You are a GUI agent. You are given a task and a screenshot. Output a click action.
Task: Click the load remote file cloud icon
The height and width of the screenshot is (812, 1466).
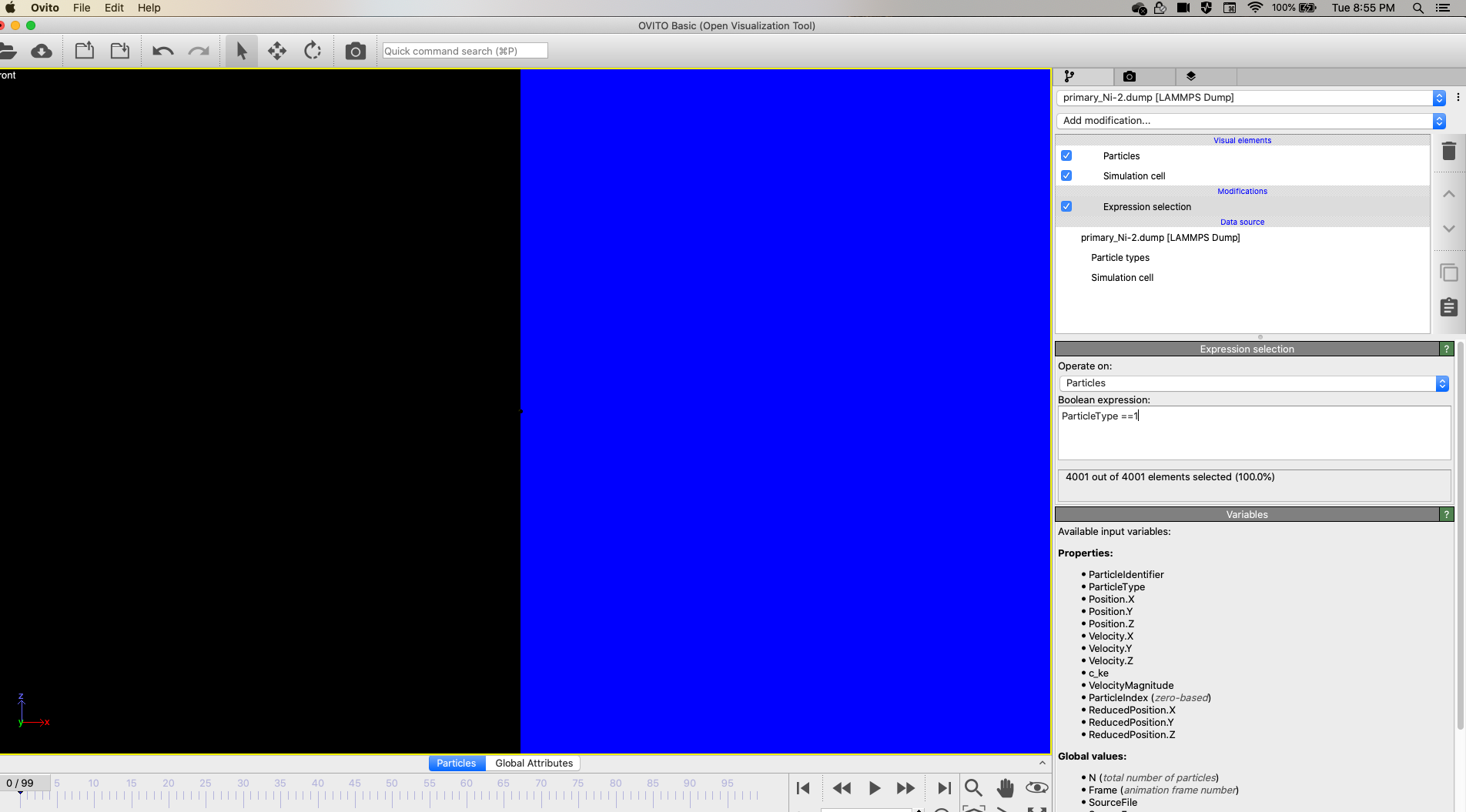tap(42, 52)
